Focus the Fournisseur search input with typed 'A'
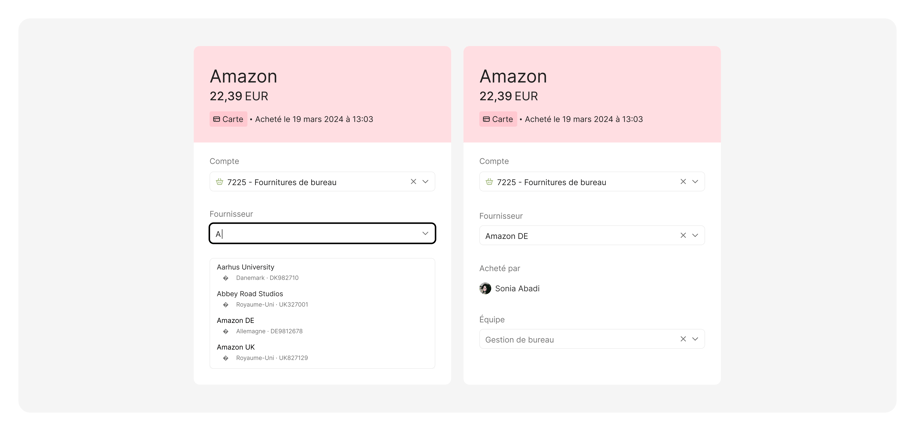The height and width of the screenshot is (431, 915). (310, 233)
